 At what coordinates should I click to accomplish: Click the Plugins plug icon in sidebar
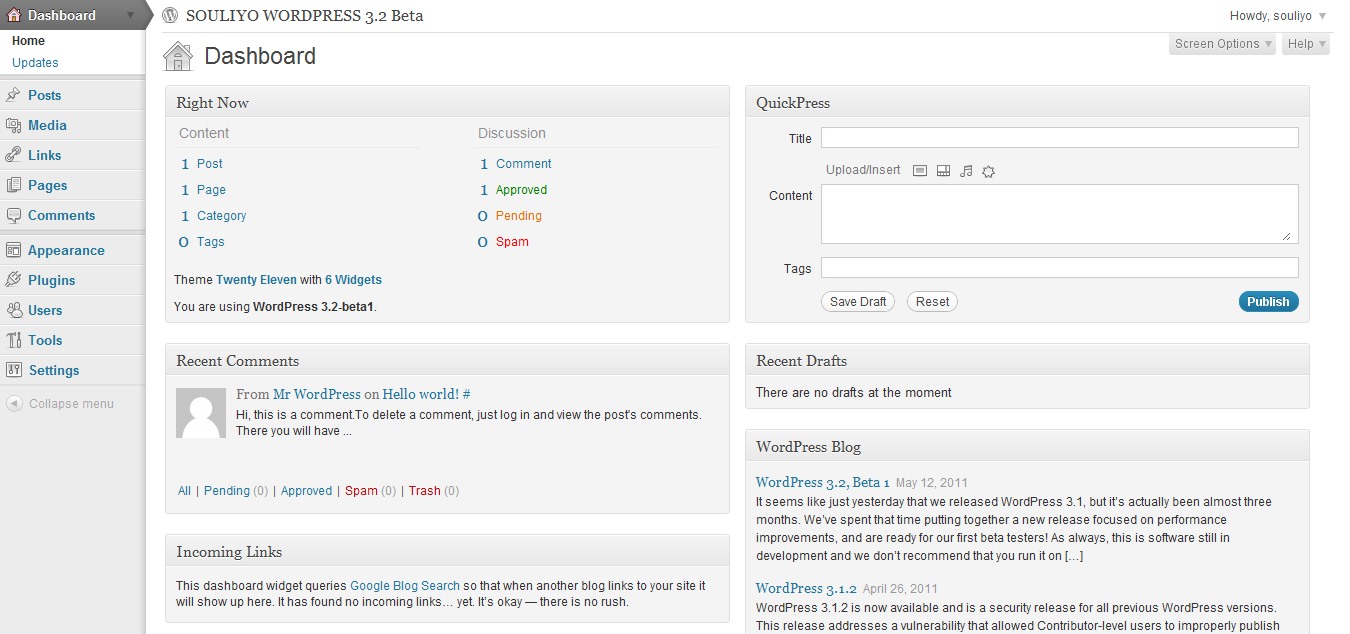(13, 280)
